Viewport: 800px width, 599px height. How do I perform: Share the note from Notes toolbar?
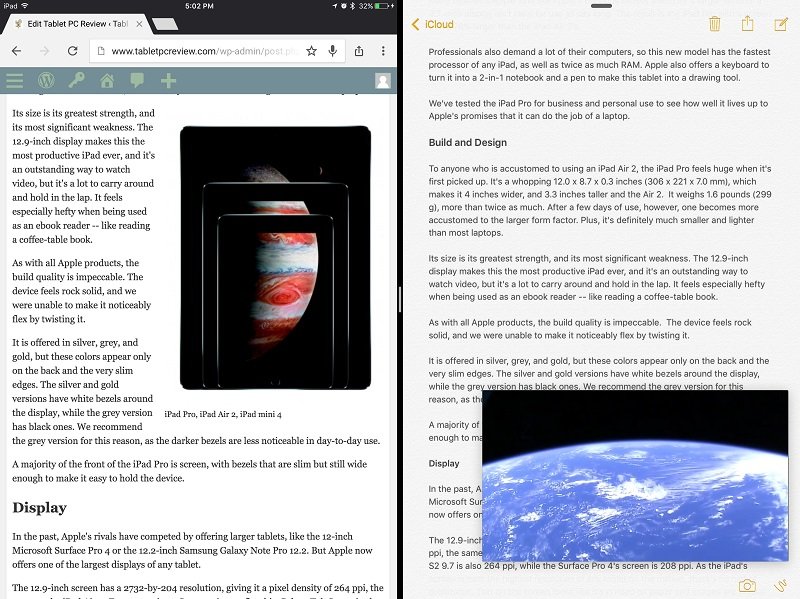(747, 23)
